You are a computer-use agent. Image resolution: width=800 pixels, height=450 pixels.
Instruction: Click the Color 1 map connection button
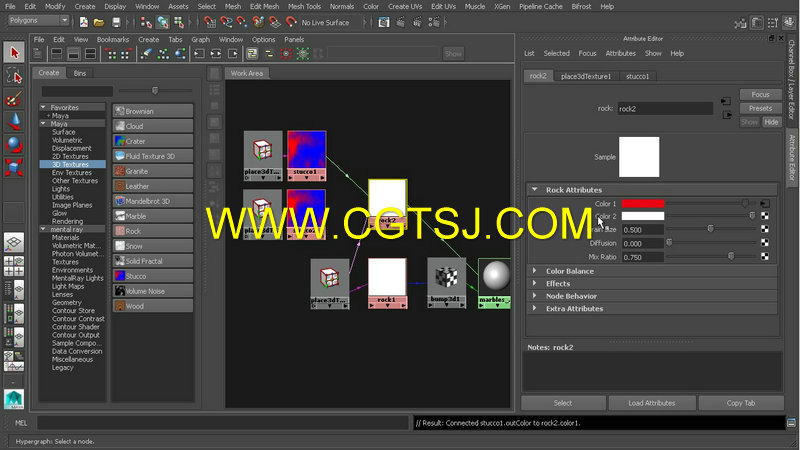click(765, 203)
